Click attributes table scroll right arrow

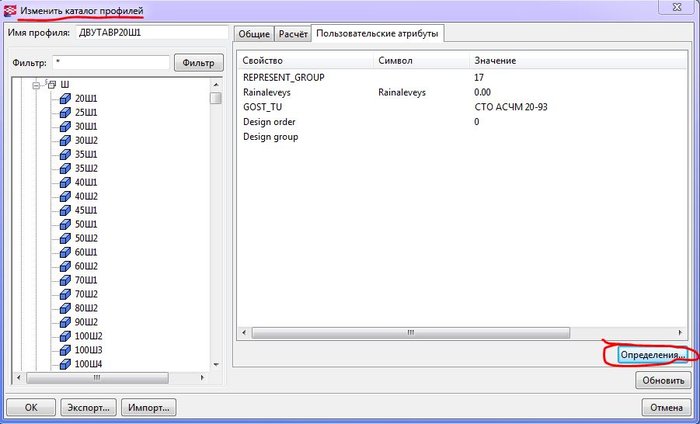tap(680, 333)
